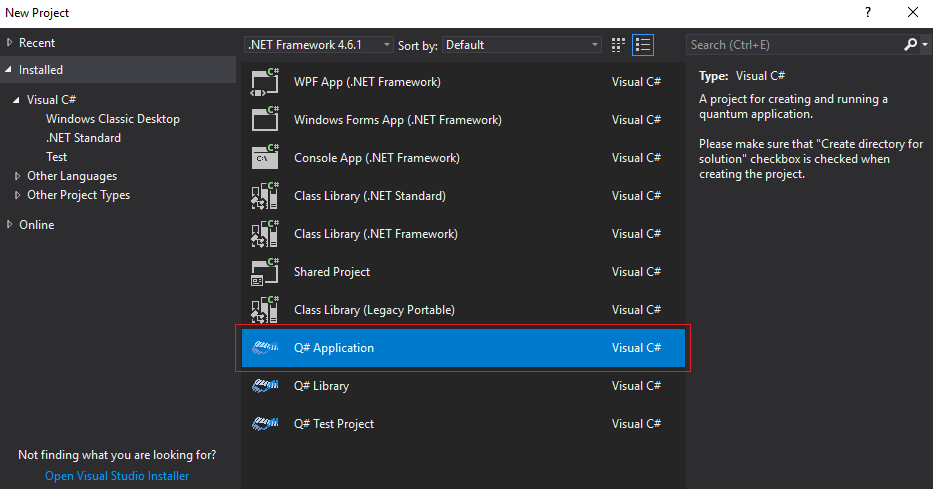Click the Installed section label
Image resolution: width=933 pixels, height=489 pixels.
(40, 70)
